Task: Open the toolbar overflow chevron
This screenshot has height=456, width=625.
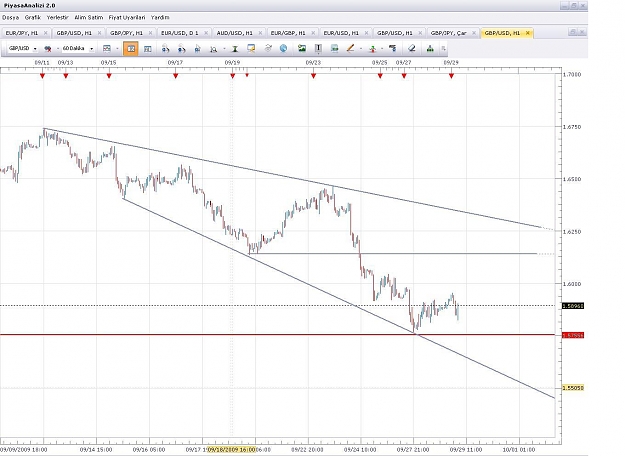Action: tap(443, 49)
